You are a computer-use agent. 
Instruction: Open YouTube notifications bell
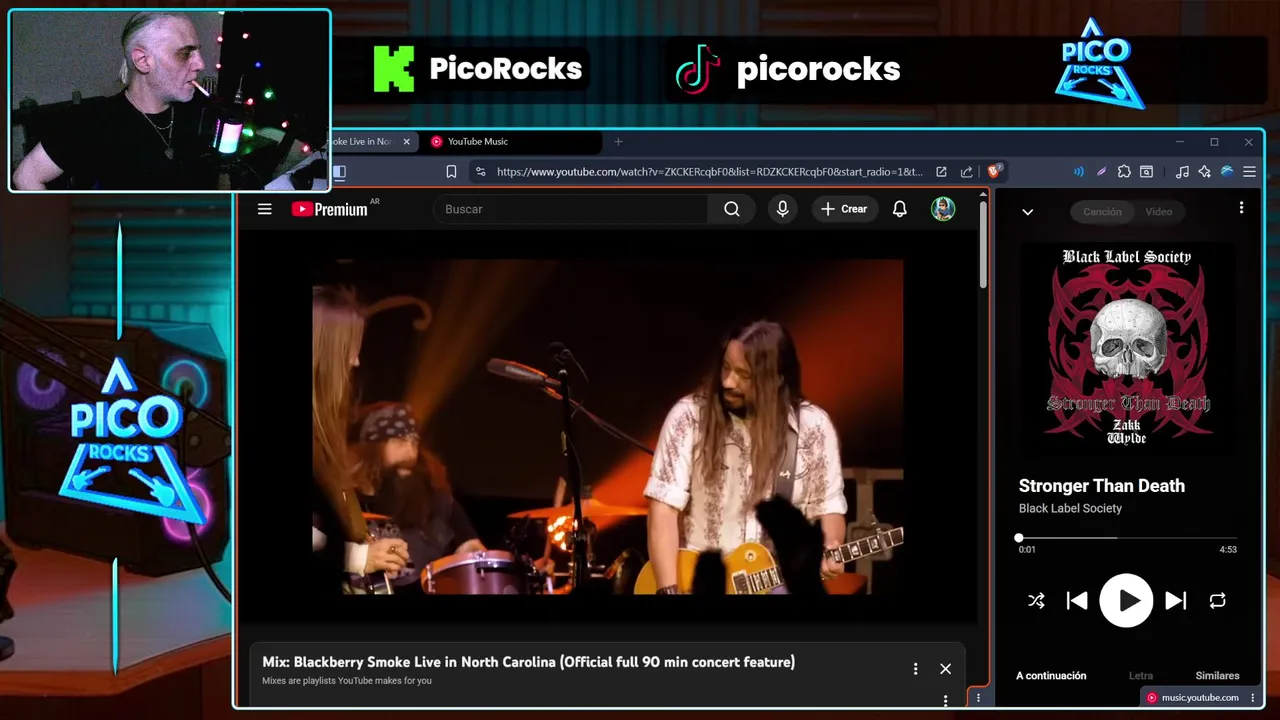(x=900, y=209)
